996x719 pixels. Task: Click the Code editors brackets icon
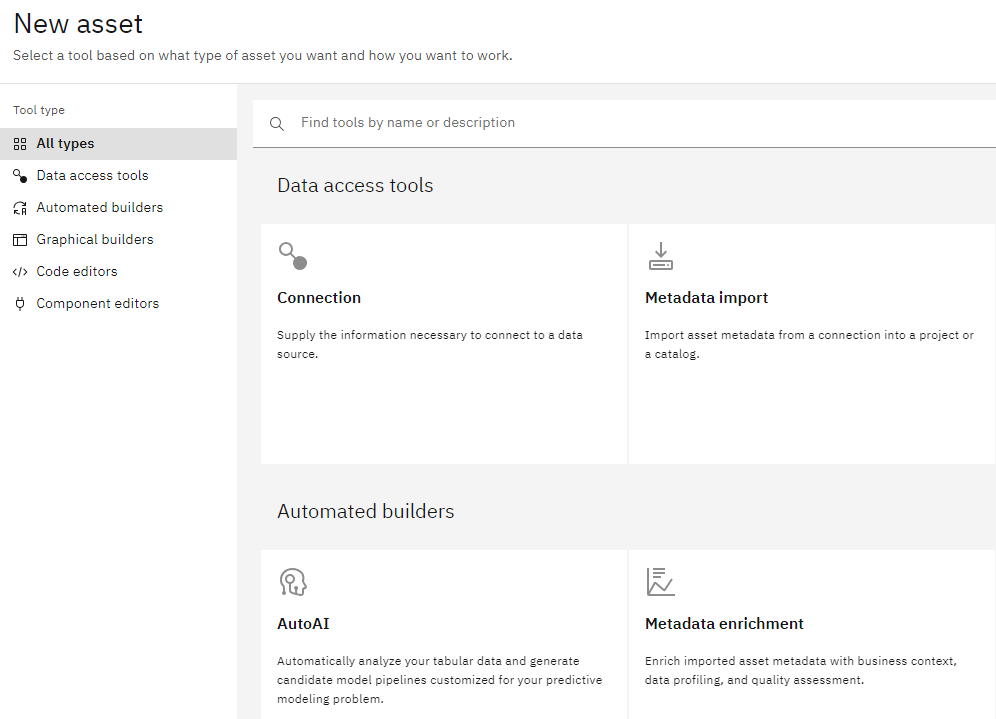[19, 272]
